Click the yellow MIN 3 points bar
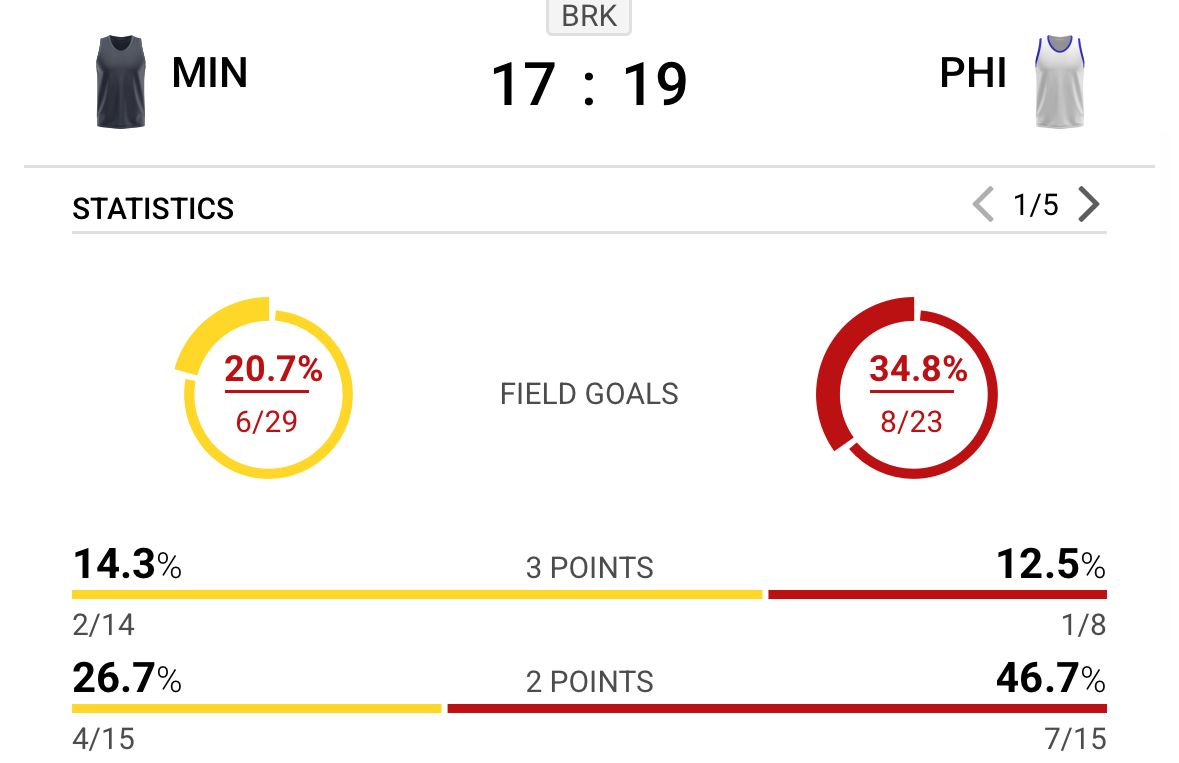 (417, 595)
